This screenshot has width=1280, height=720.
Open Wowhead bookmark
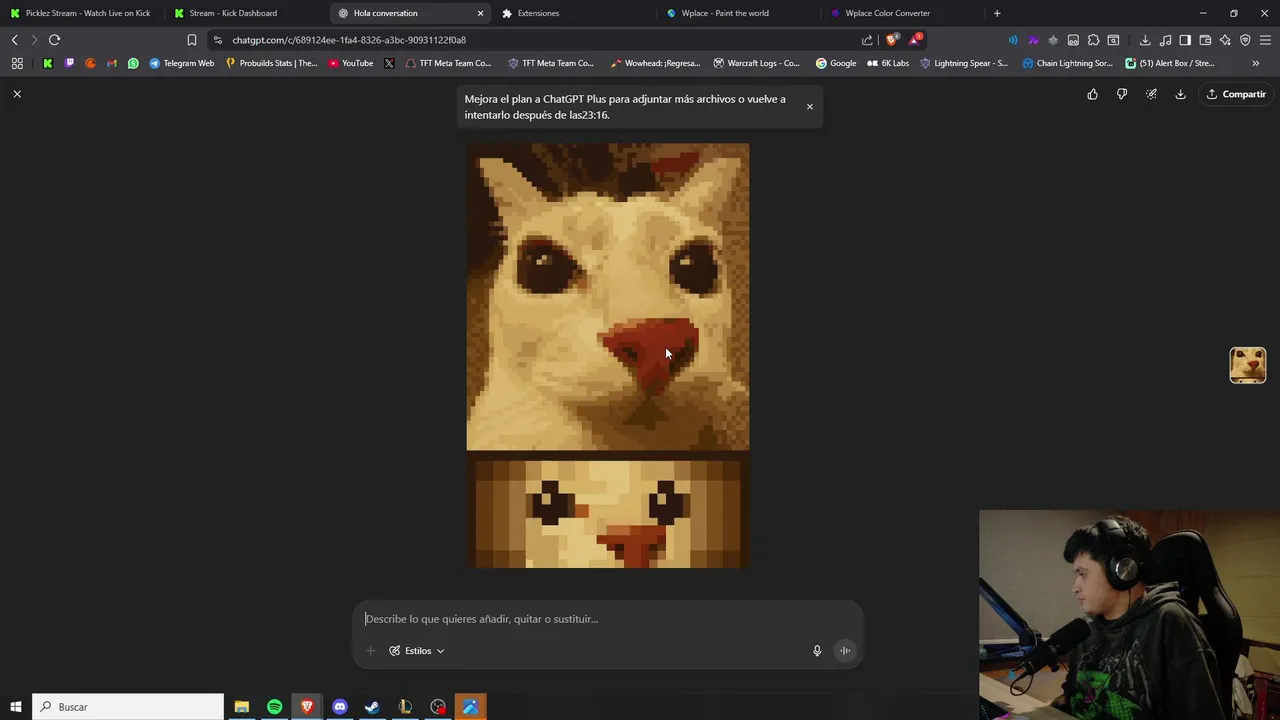click(x=656, y=63)
